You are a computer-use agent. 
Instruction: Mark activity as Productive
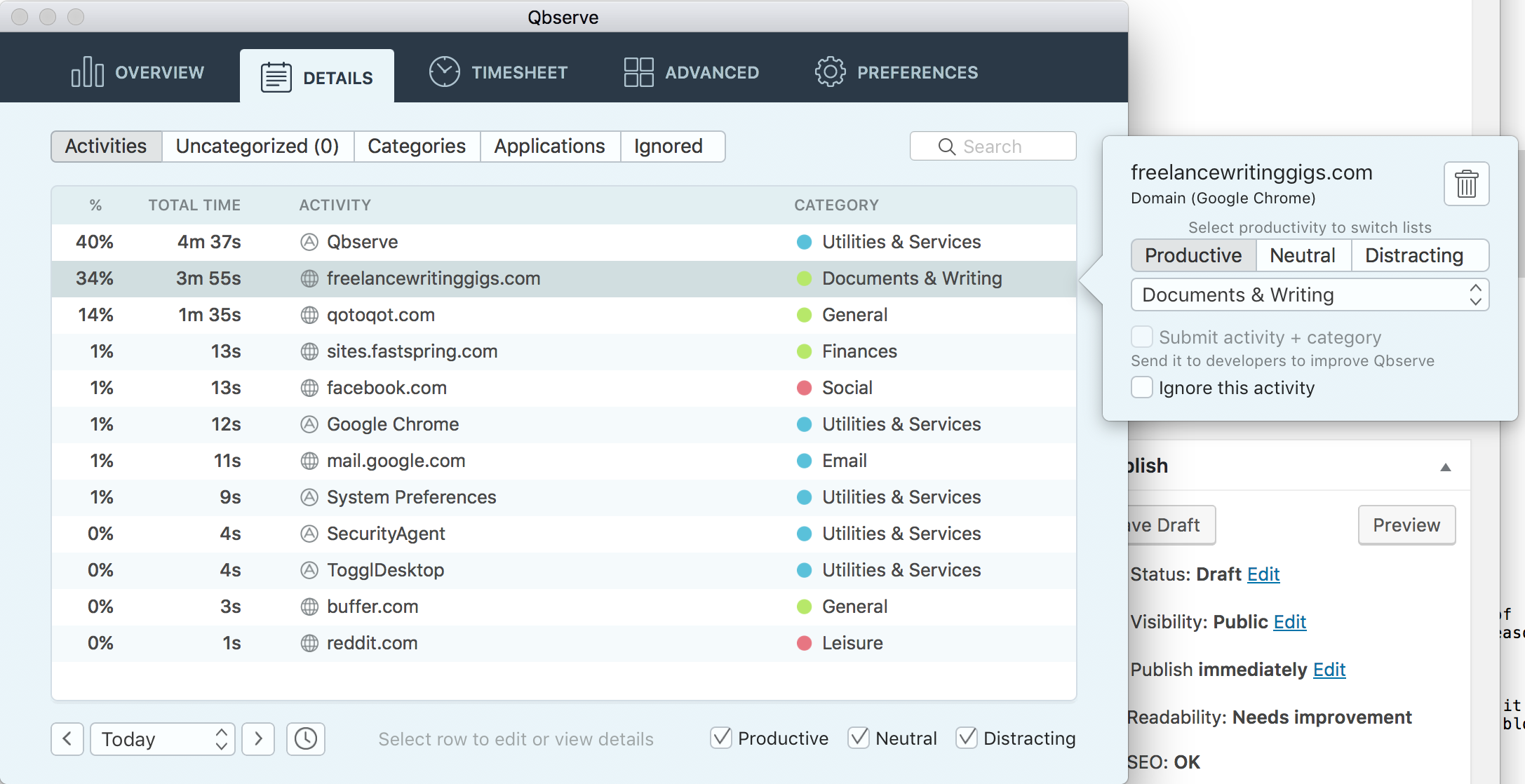(x=1193, y=255)
